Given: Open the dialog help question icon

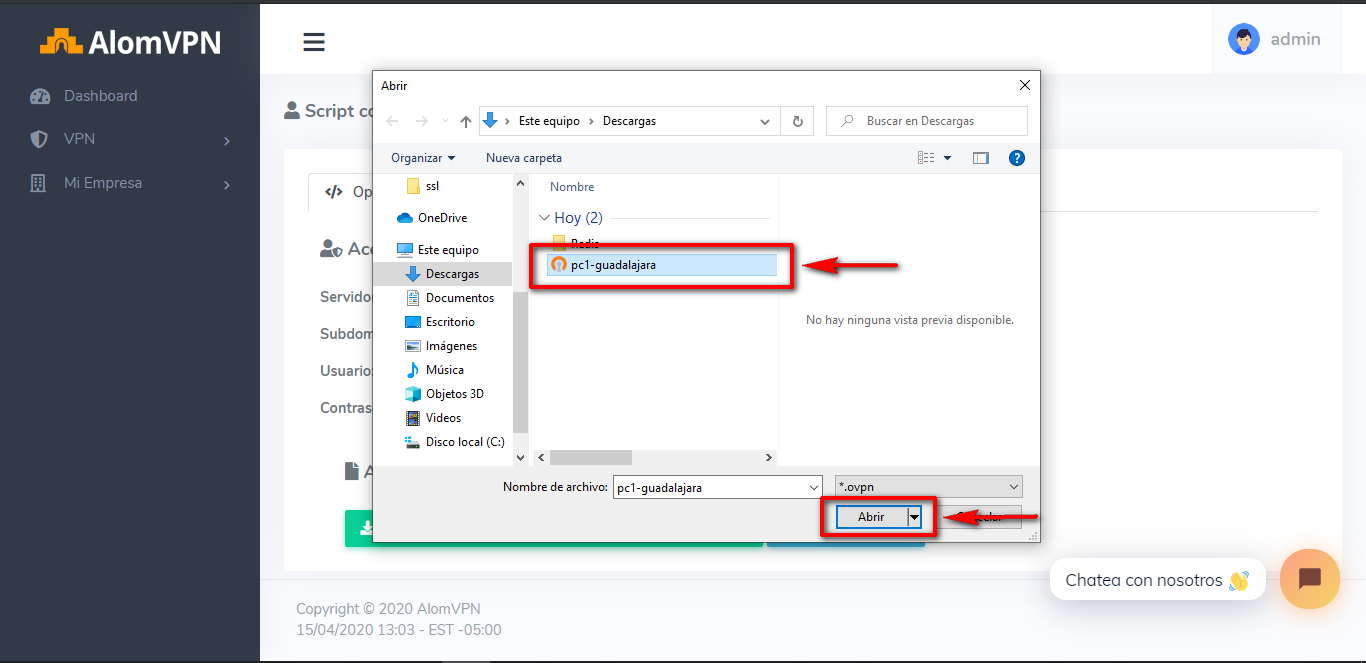Looking at the screenshot, I should pos(1016,158).
